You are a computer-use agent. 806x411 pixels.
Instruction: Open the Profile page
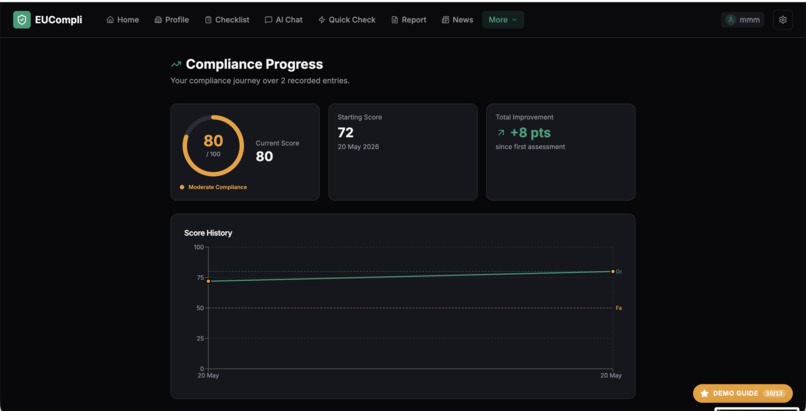coord(172,20)
